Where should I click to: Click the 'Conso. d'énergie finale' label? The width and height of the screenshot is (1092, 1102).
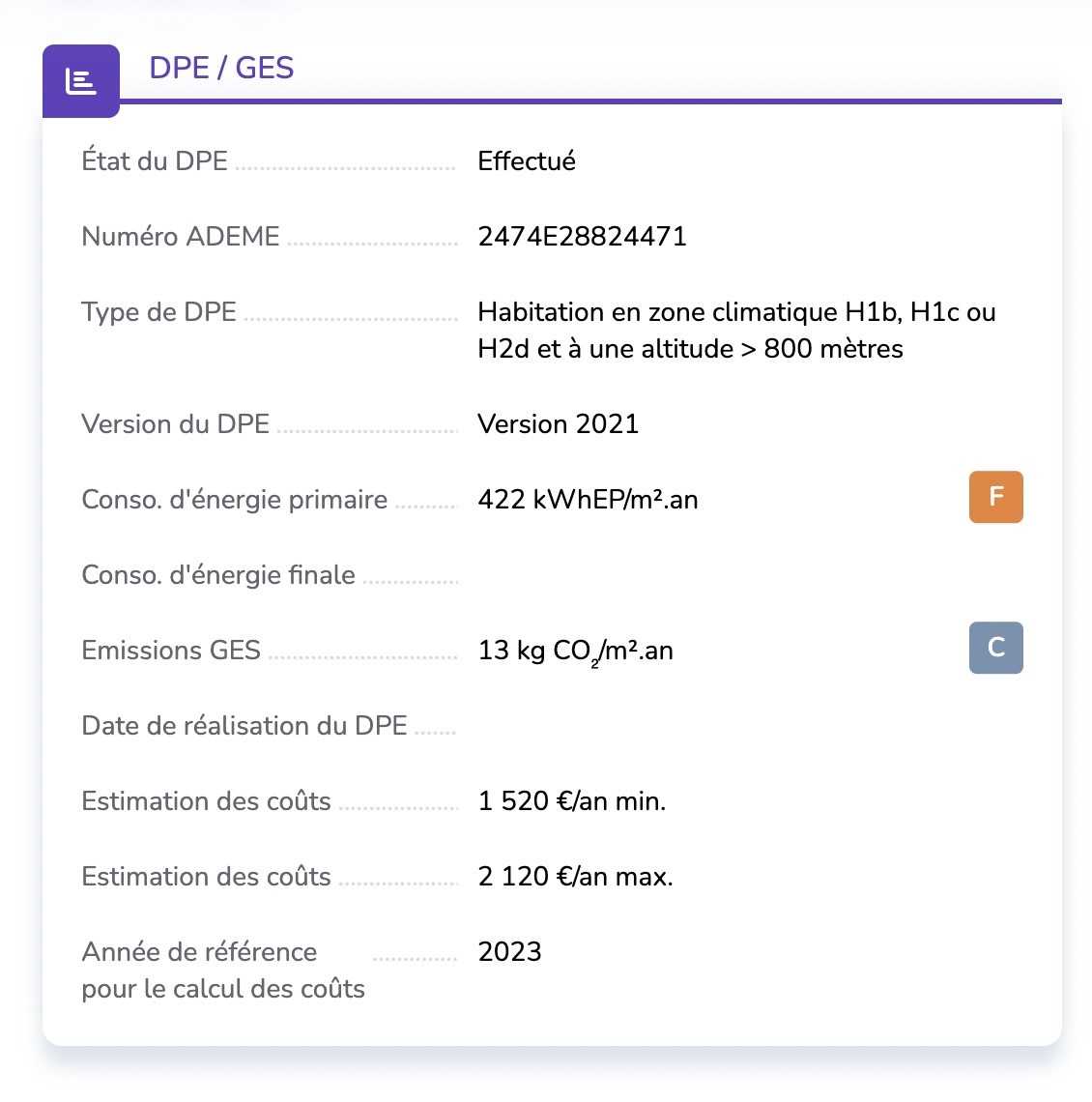(x=218, y=575)
